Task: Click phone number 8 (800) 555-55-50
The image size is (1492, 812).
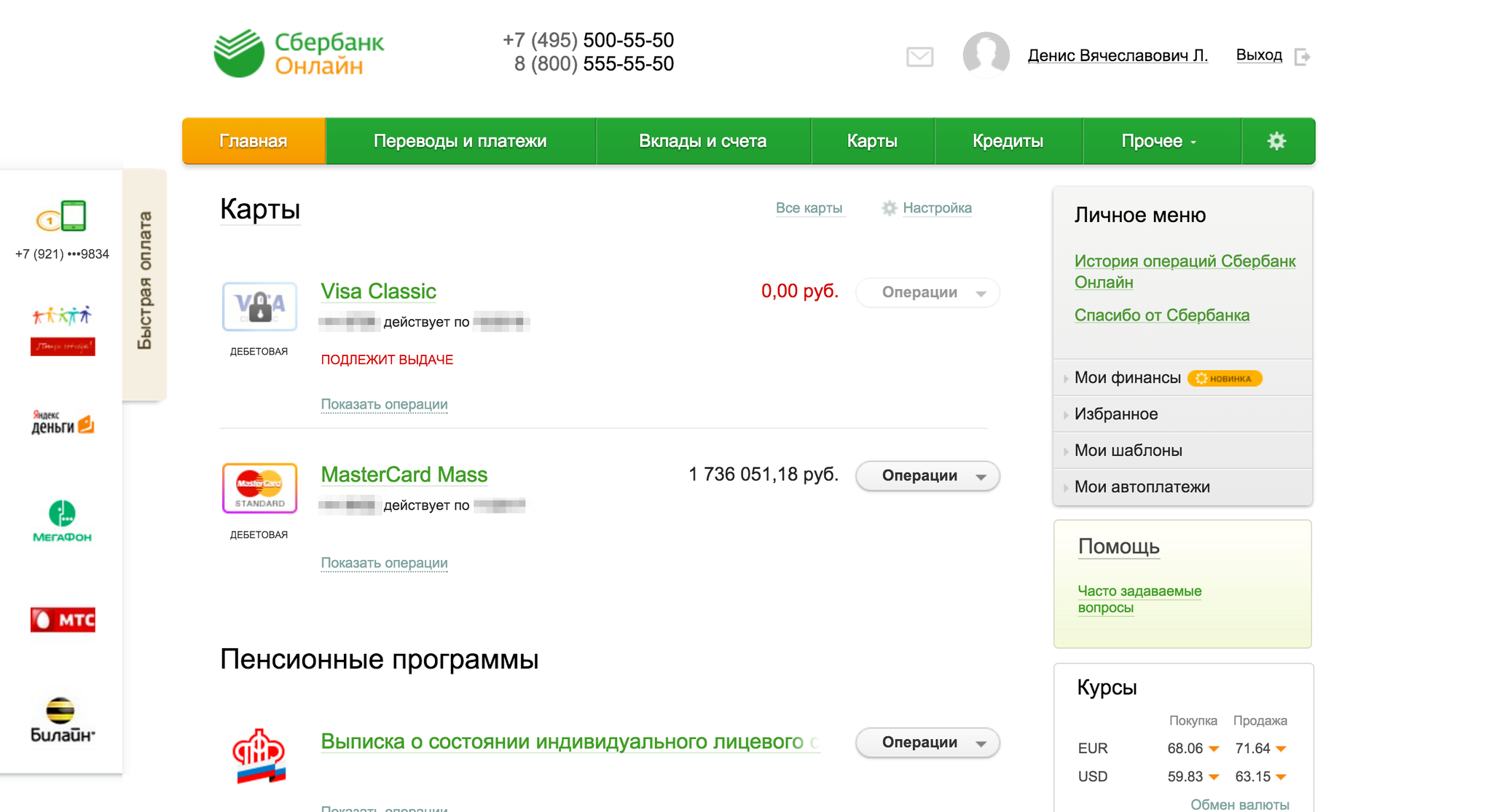Action: [x=594, y=64]
